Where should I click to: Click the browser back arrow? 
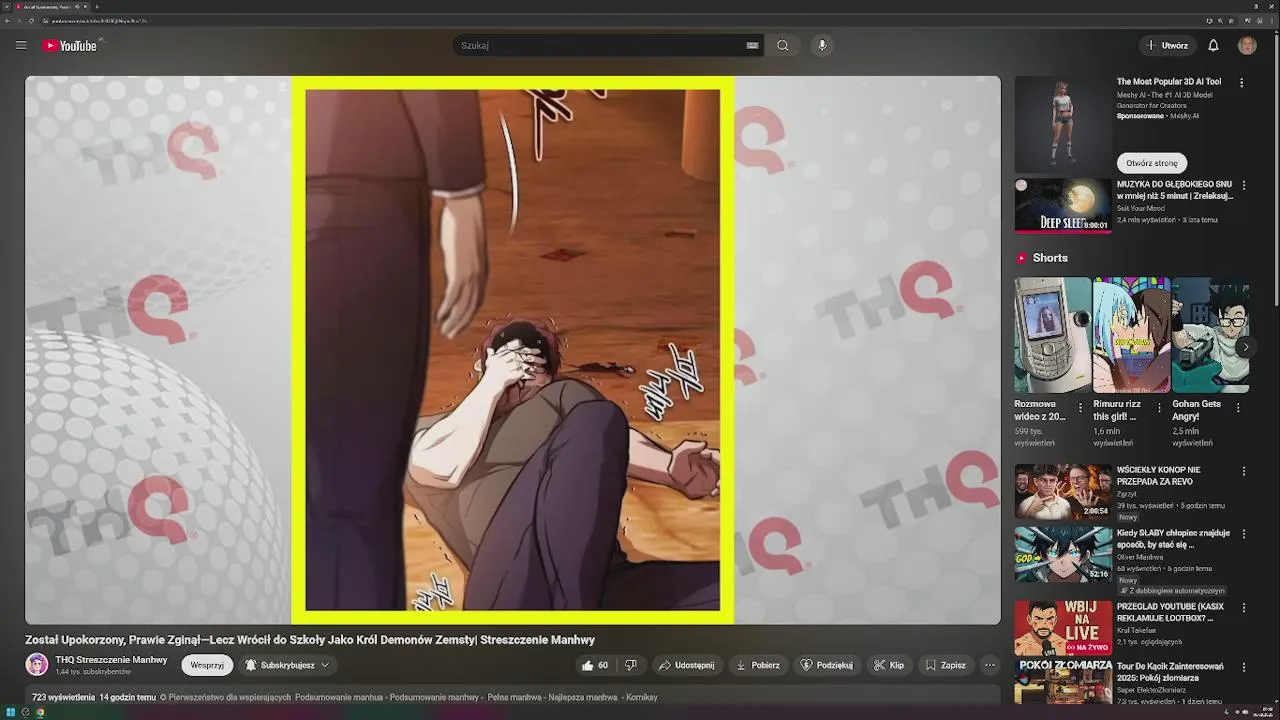(x=7, y=20)
